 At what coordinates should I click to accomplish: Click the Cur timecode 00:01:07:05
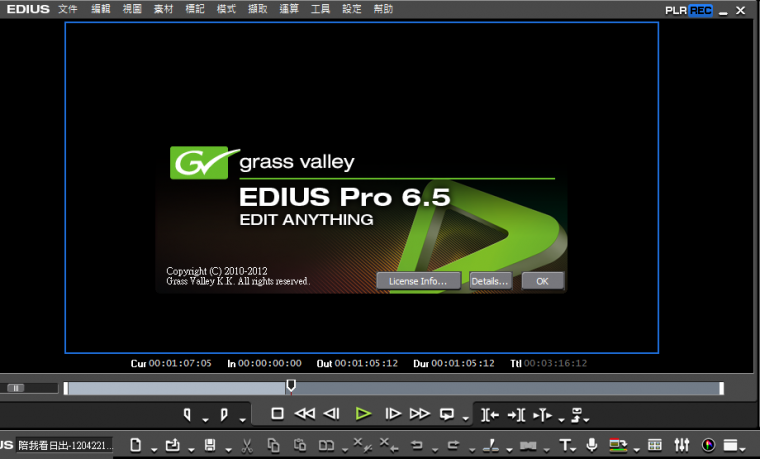180,363
